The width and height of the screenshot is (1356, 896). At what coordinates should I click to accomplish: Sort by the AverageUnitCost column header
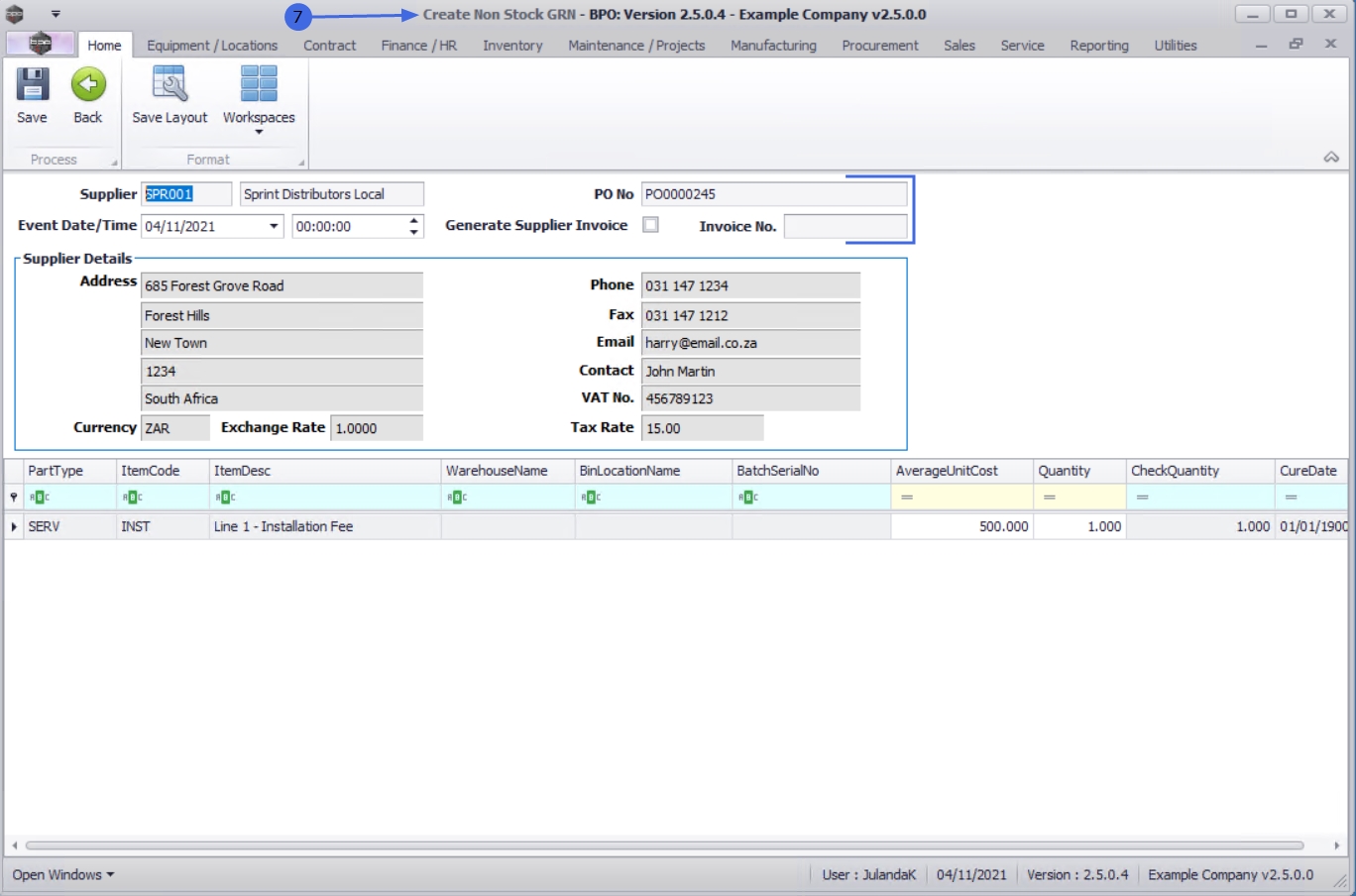961,471
